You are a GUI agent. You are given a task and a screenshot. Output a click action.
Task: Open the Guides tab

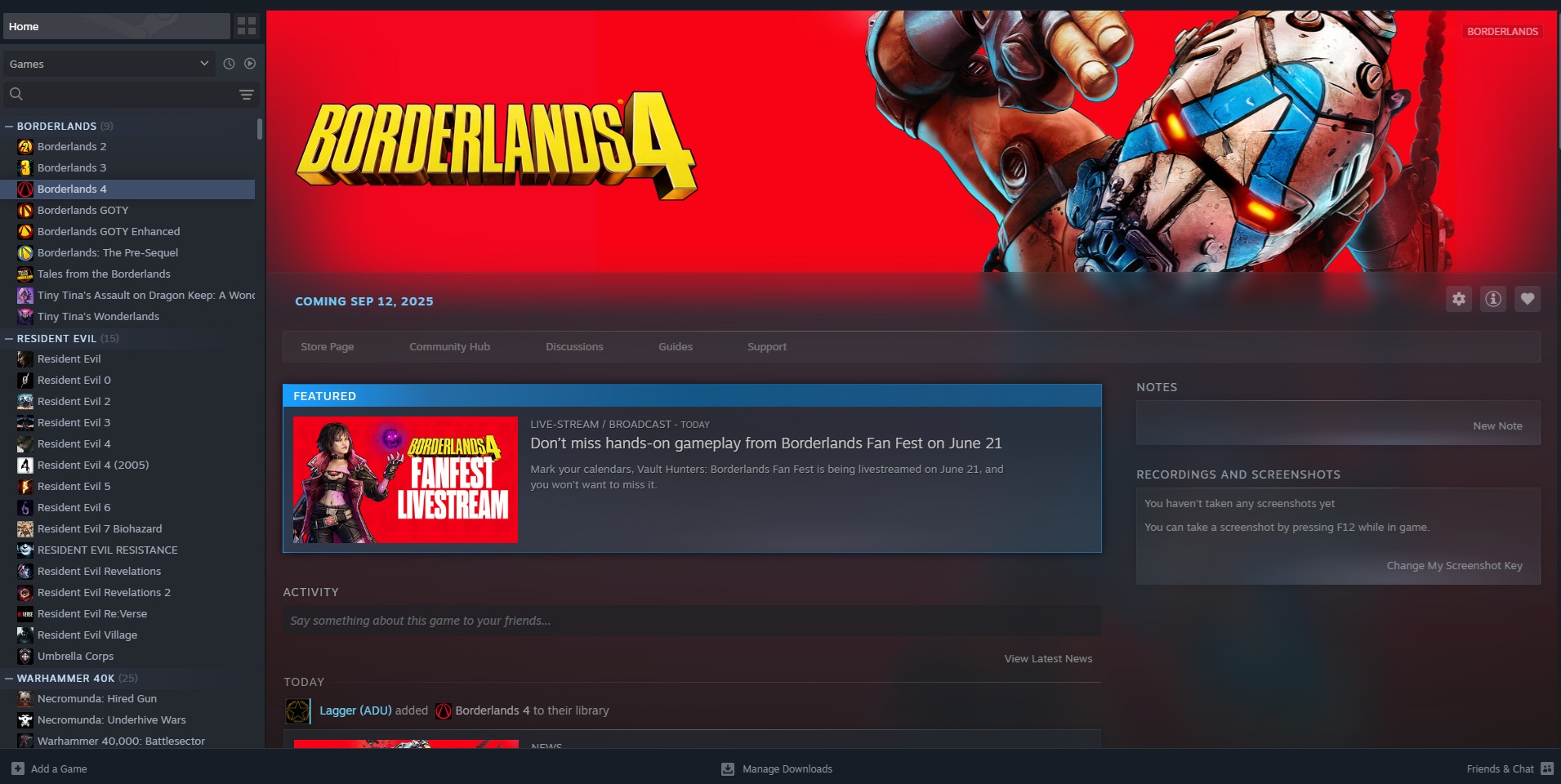coord(676,347)
